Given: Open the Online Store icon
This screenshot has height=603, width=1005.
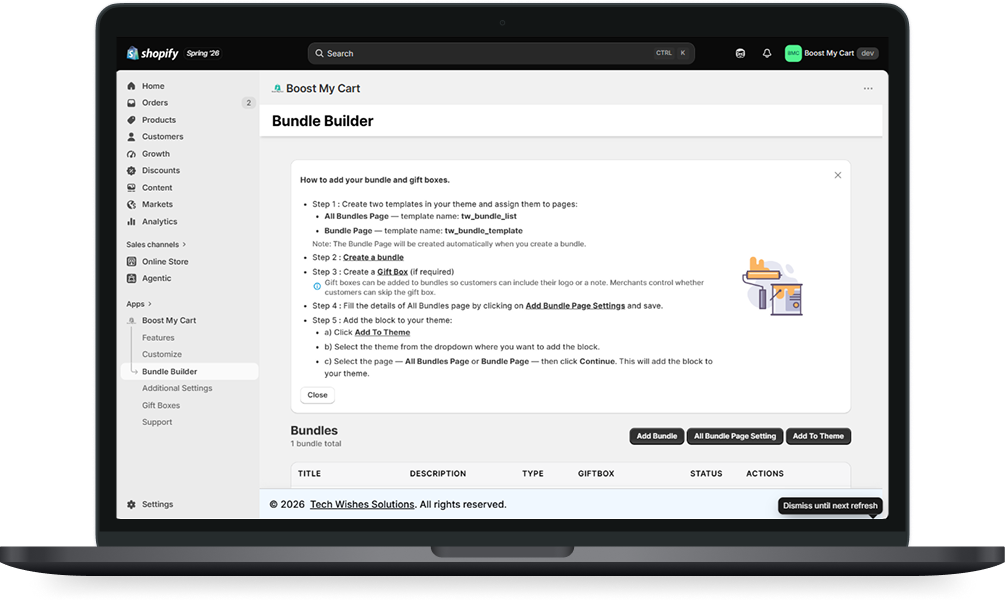Looking at the screenshot, I should (x=131, y=261).
